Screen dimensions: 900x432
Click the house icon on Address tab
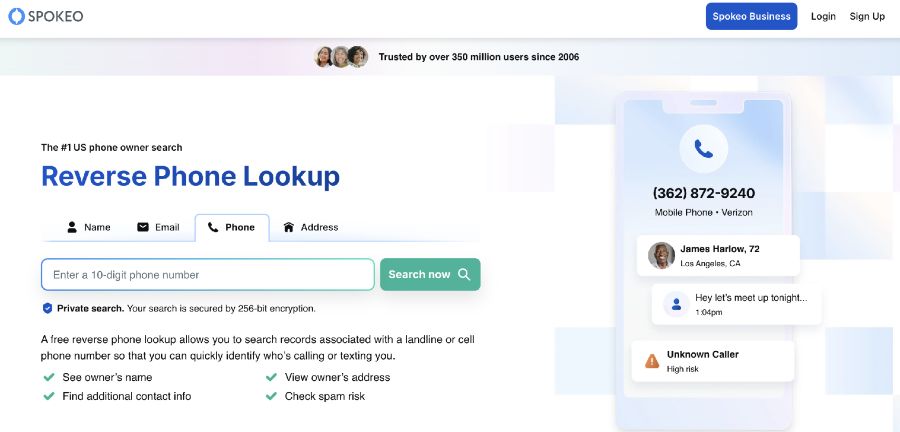(289, 227)
